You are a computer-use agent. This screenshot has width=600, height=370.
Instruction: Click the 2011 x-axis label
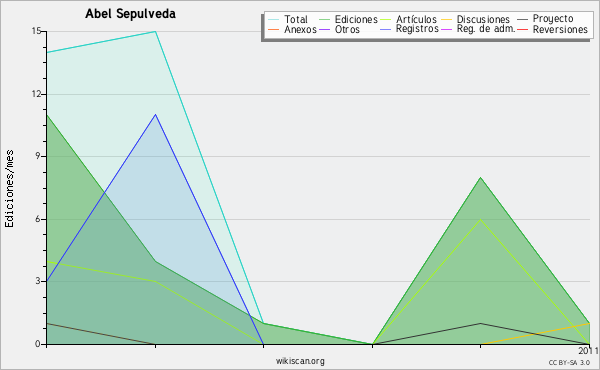(x=589, y=350)
